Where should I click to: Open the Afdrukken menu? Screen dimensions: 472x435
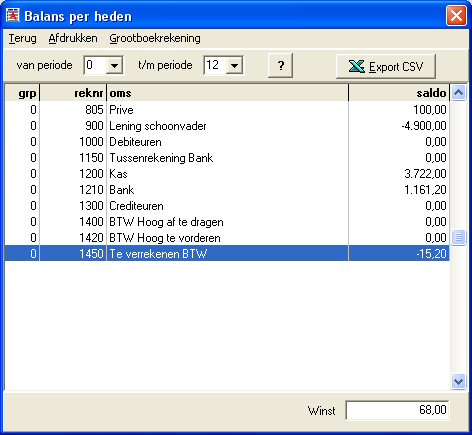click(73, 38)
